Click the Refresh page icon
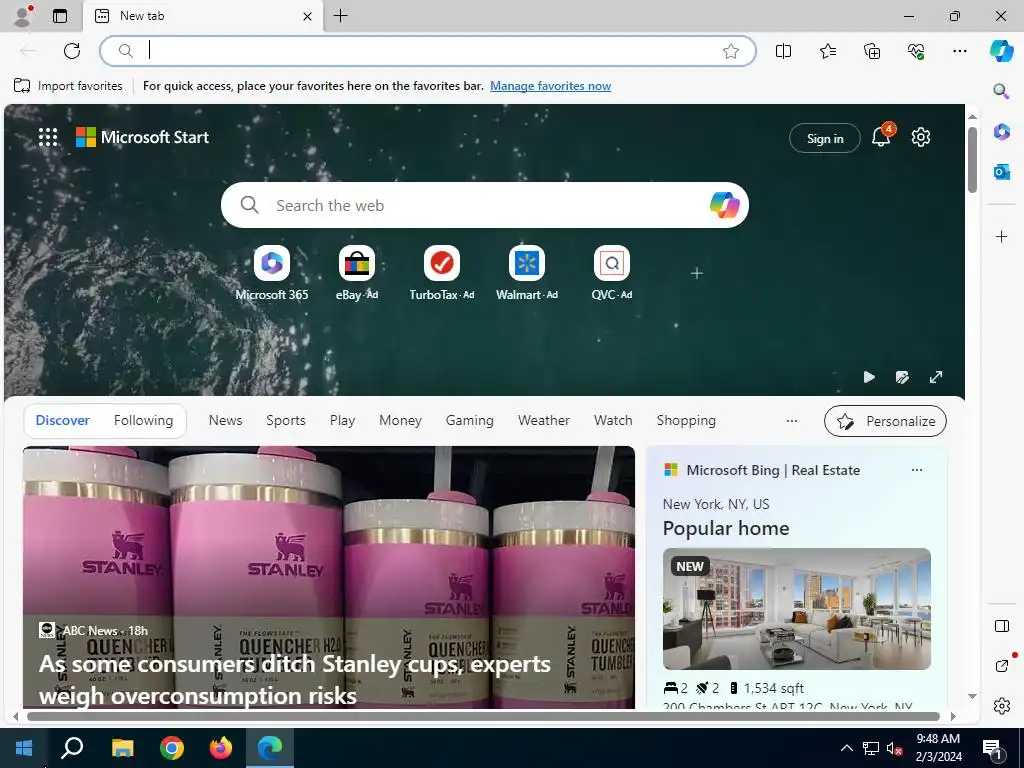The height and width of the screenshot is (768, 1024). [x=72, y=51]
